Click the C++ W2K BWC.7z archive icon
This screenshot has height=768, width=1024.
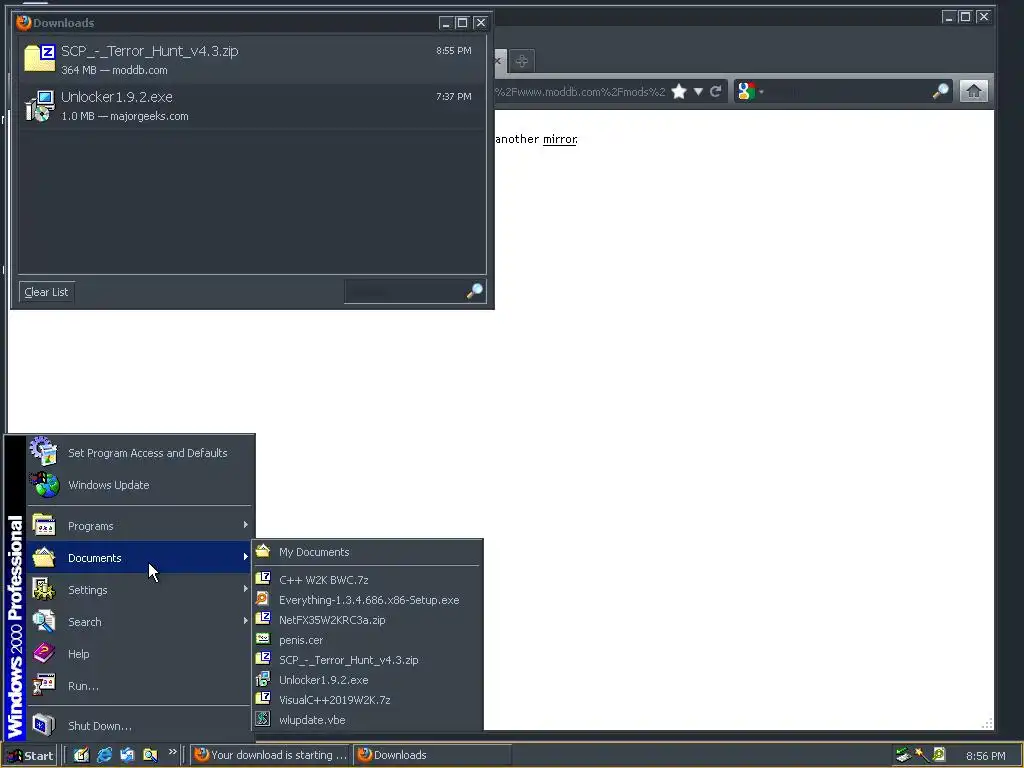263,578
